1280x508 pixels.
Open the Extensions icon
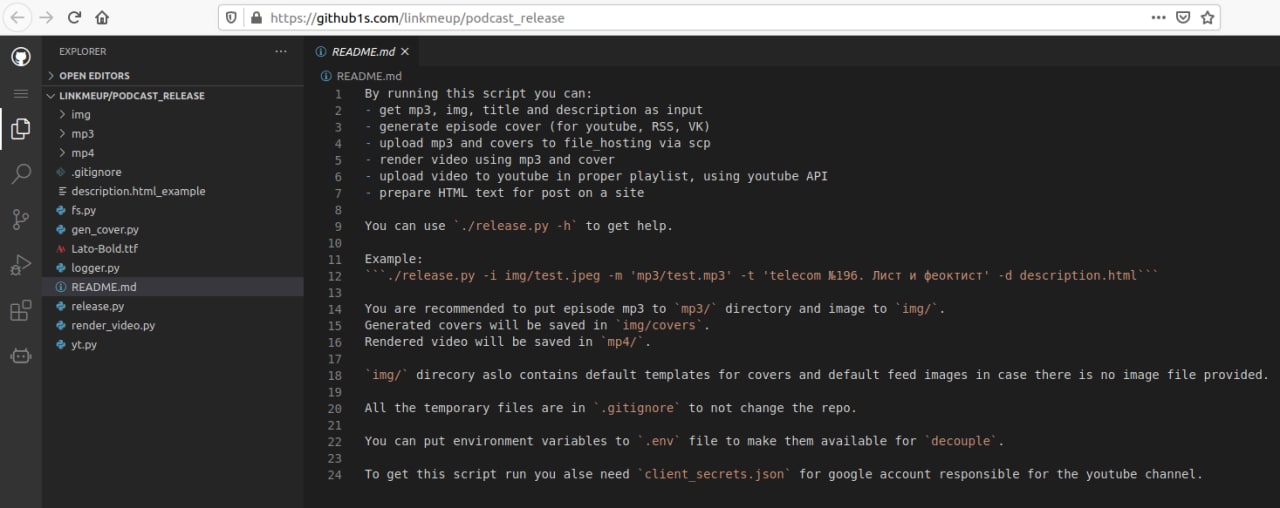pos(20,310)
